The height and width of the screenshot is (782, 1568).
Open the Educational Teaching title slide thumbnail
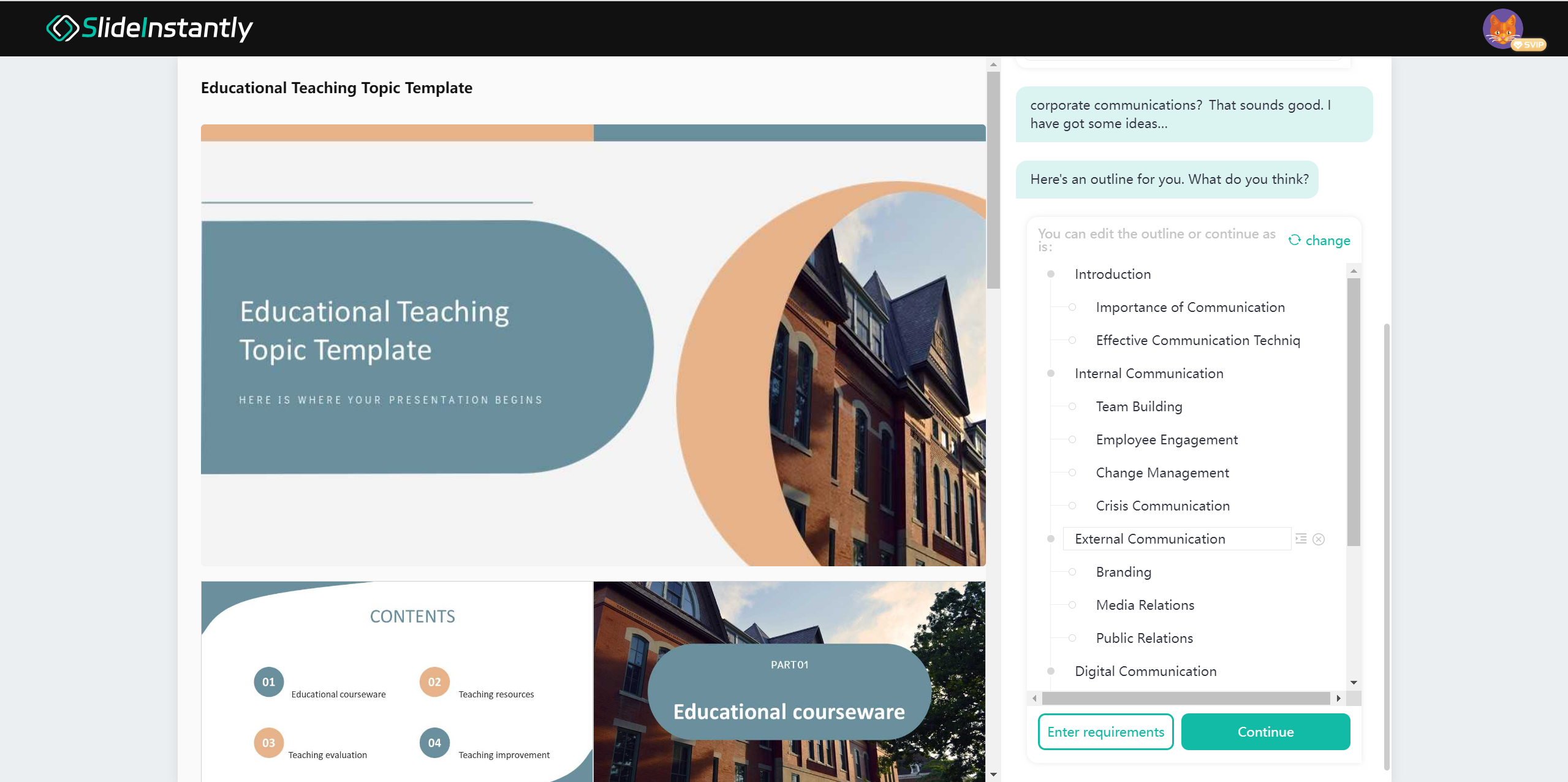point(593,345)
